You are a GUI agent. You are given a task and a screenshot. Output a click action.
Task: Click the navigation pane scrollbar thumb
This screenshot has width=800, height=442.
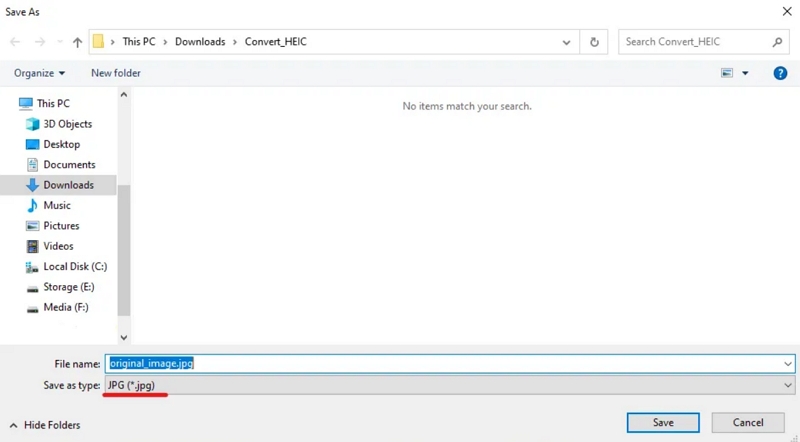coord(123,250)
